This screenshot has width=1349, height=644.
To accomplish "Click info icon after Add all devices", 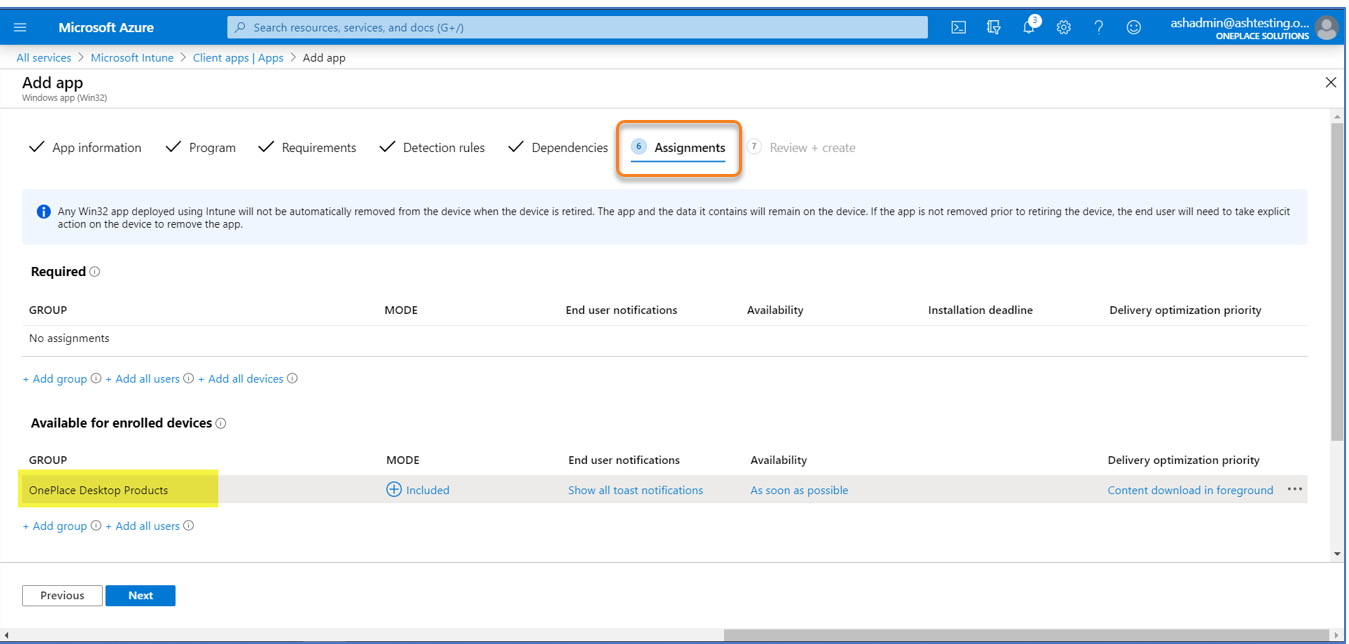I will [293, 379].
